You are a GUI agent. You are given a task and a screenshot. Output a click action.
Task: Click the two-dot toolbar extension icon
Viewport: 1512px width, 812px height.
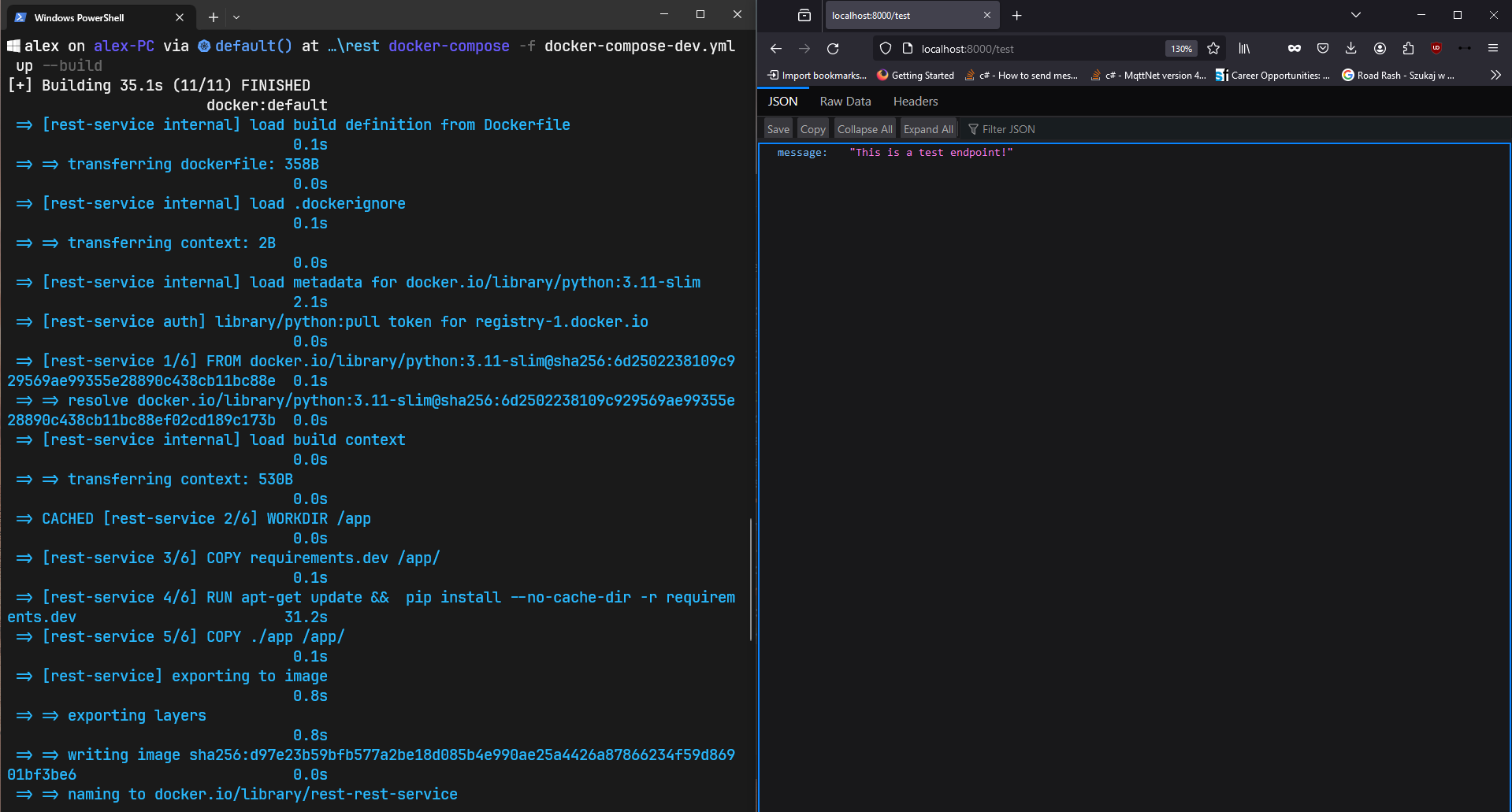[x=1465, y=49]
